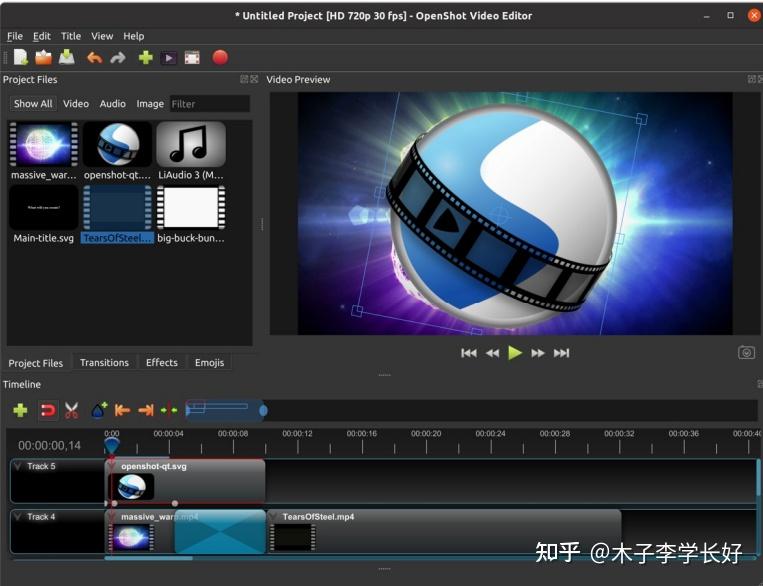The image size is (763, 586).
Task: Jump to Previous Marker arrow icon
Action: click(122, 410)
